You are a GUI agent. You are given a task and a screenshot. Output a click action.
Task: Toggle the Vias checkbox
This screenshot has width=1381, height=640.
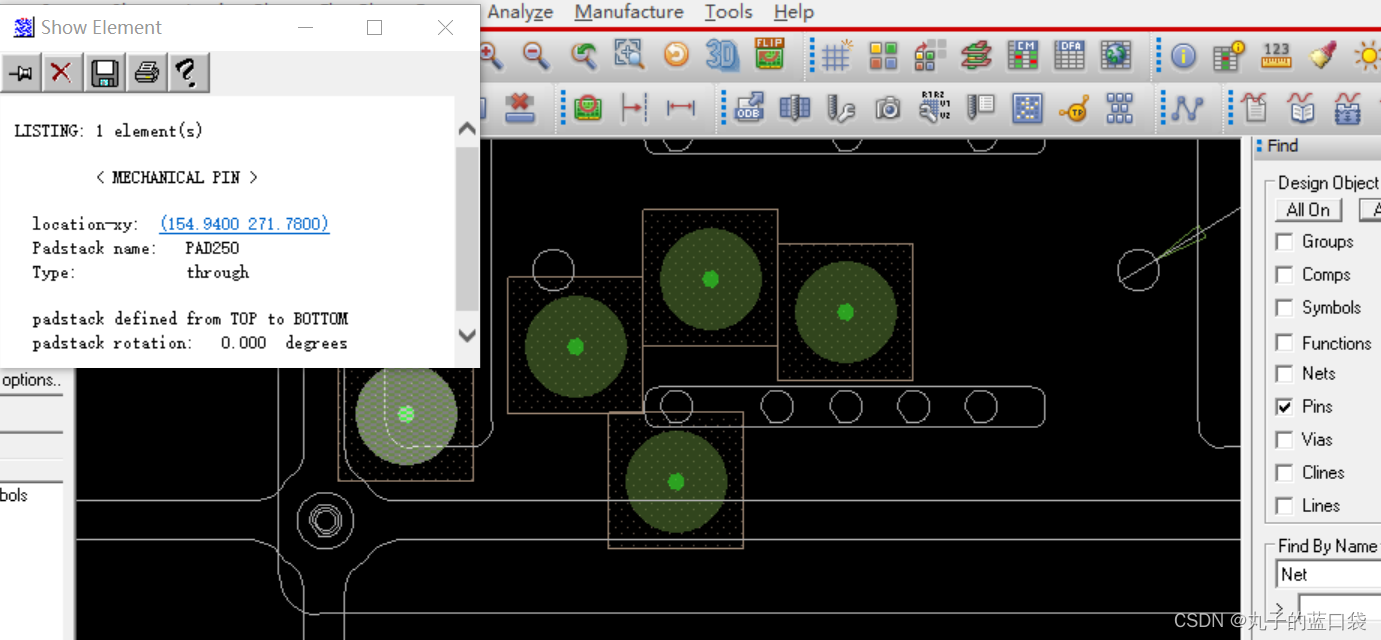[x=1285, y=440]
